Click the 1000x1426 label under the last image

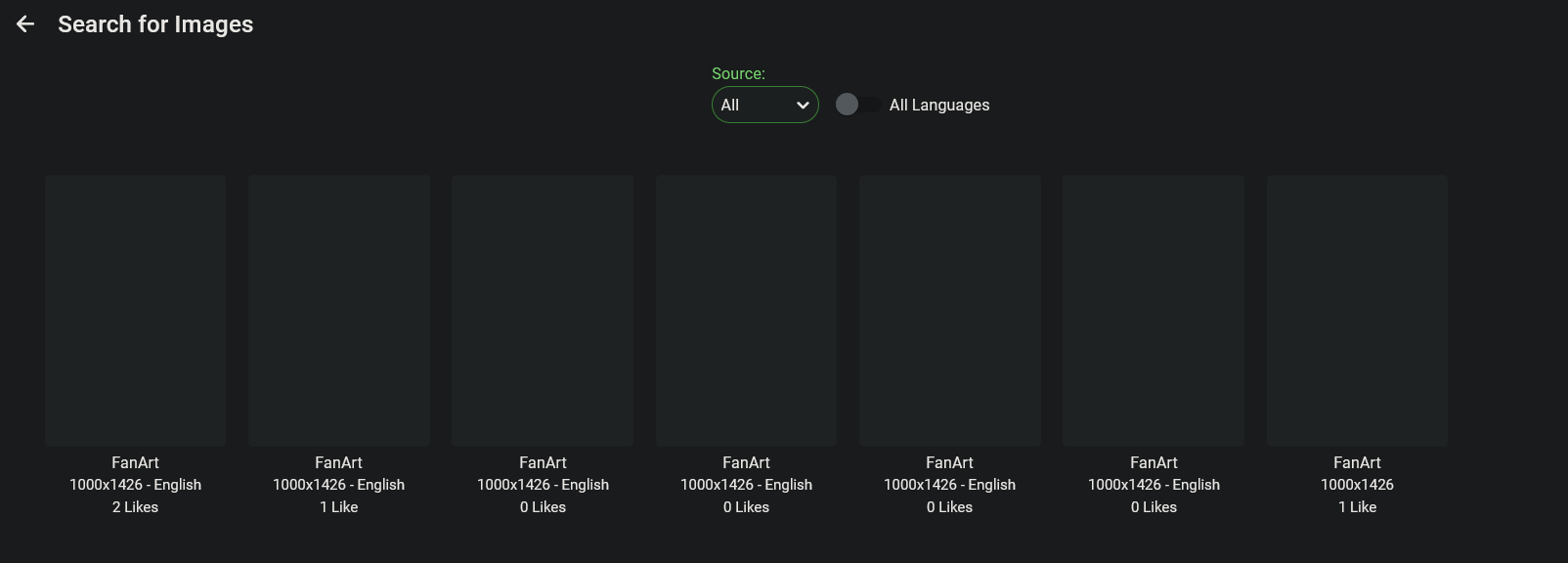[1357, 485]
